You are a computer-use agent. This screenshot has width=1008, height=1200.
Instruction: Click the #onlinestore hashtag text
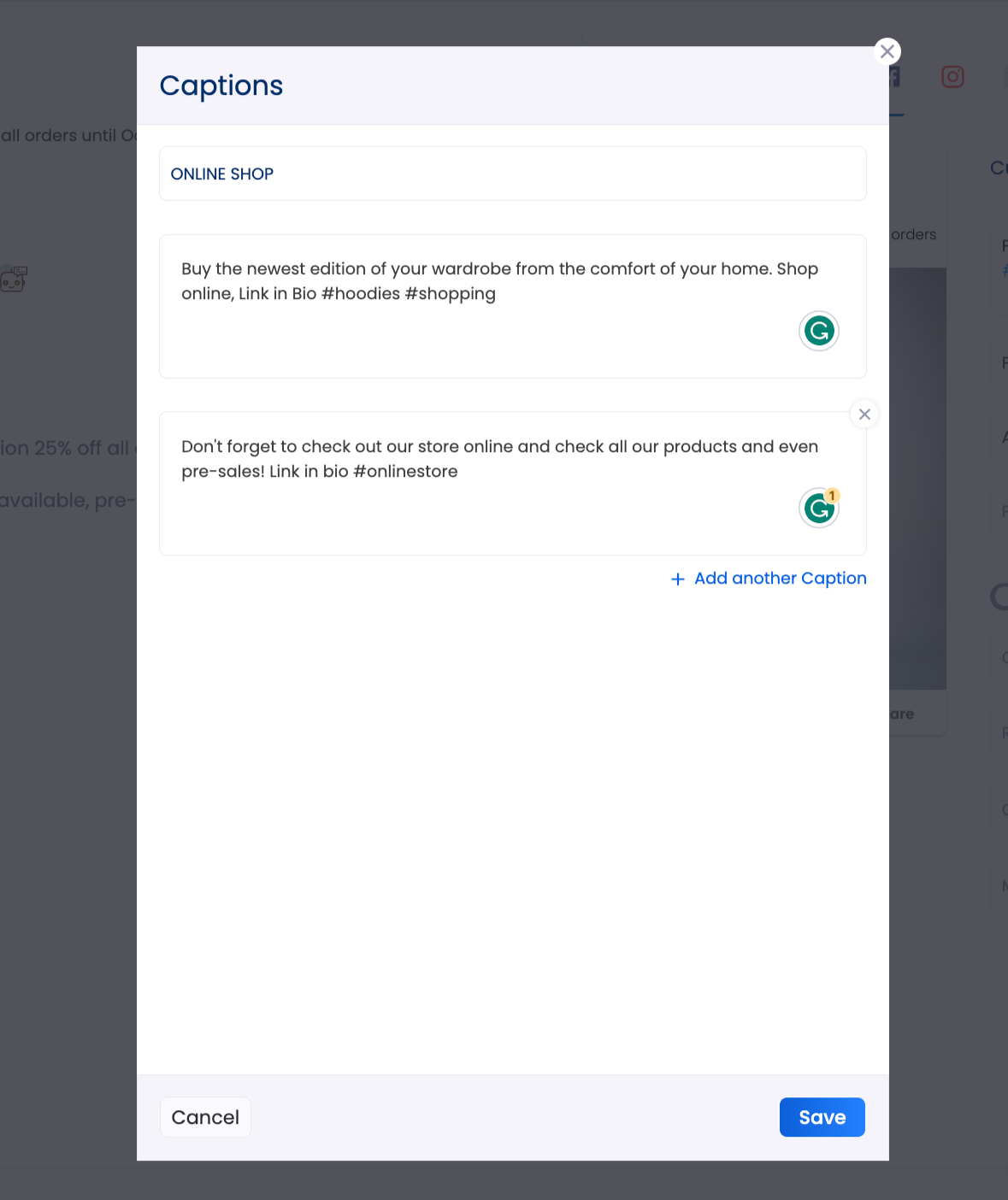coord(405,472)
